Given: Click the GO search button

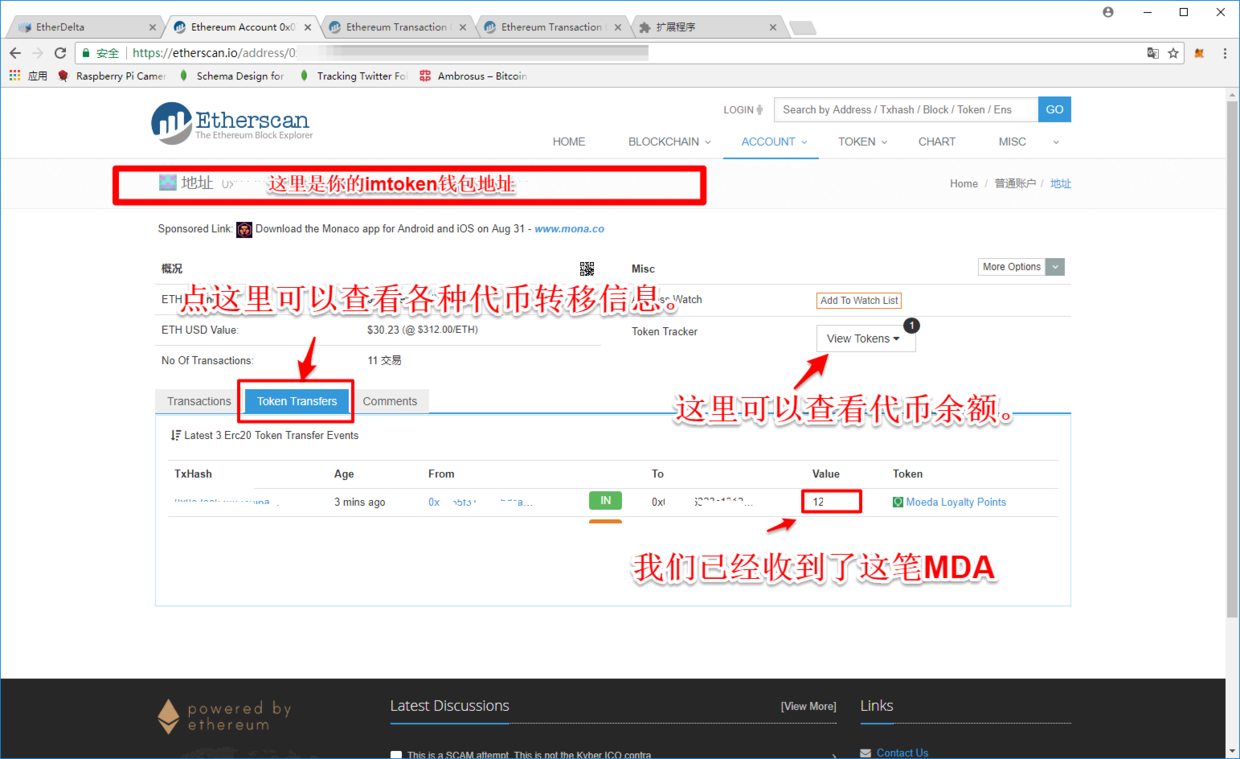Looking at the screenshot, I should point(1054,109).
